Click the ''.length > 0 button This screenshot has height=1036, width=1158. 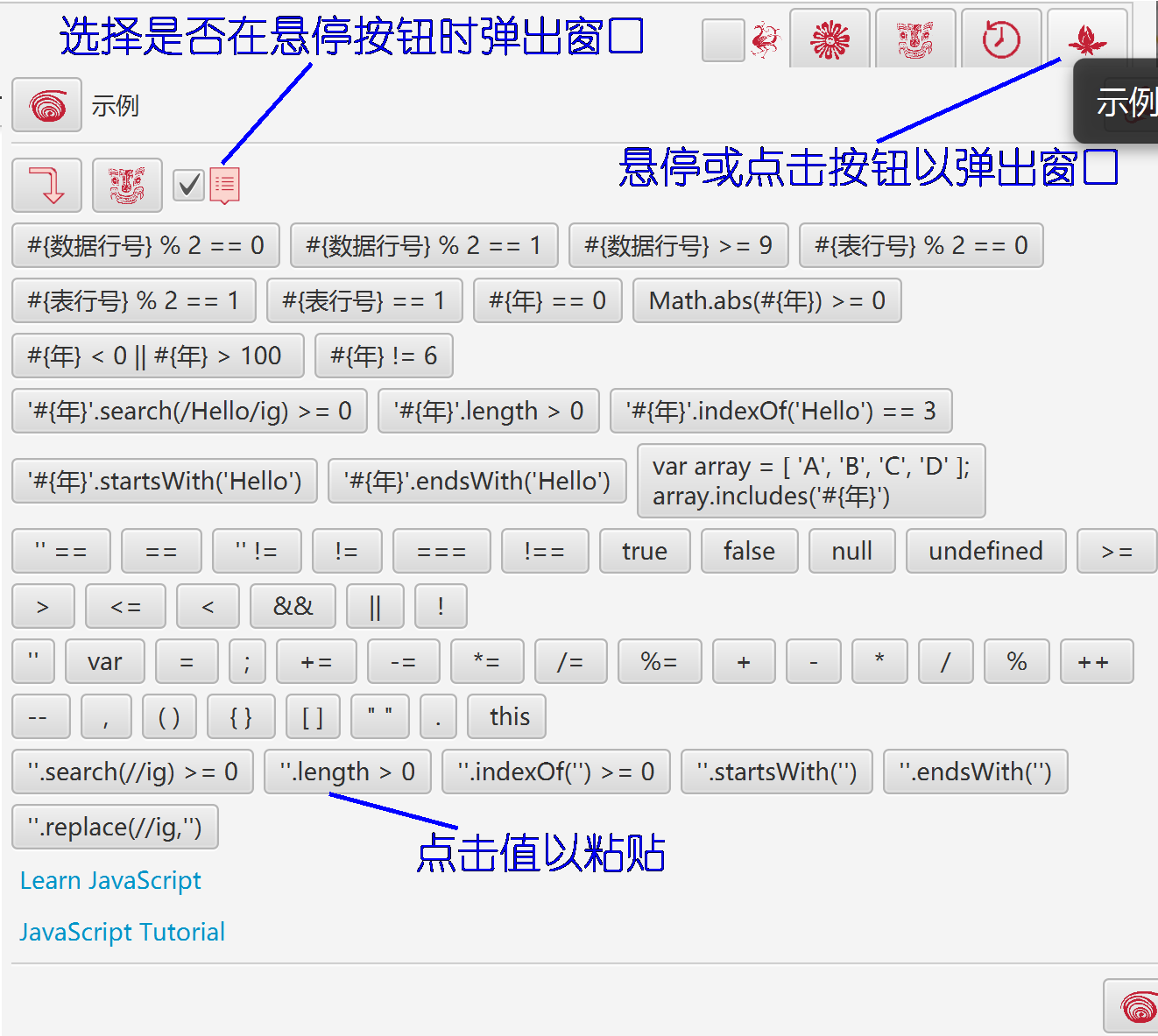[348, 772]
